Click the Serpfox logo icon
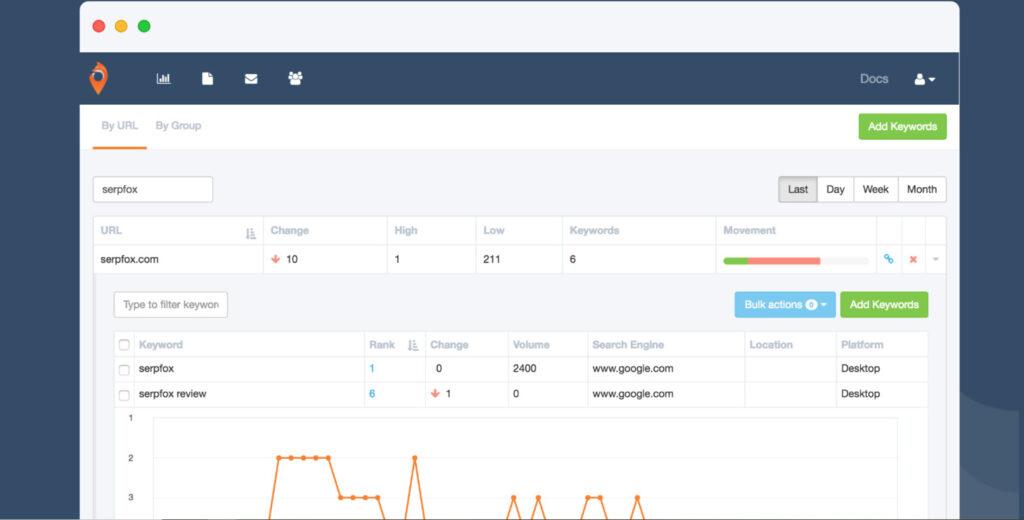This screenshot has height=520, width=1024. point(98,79)
